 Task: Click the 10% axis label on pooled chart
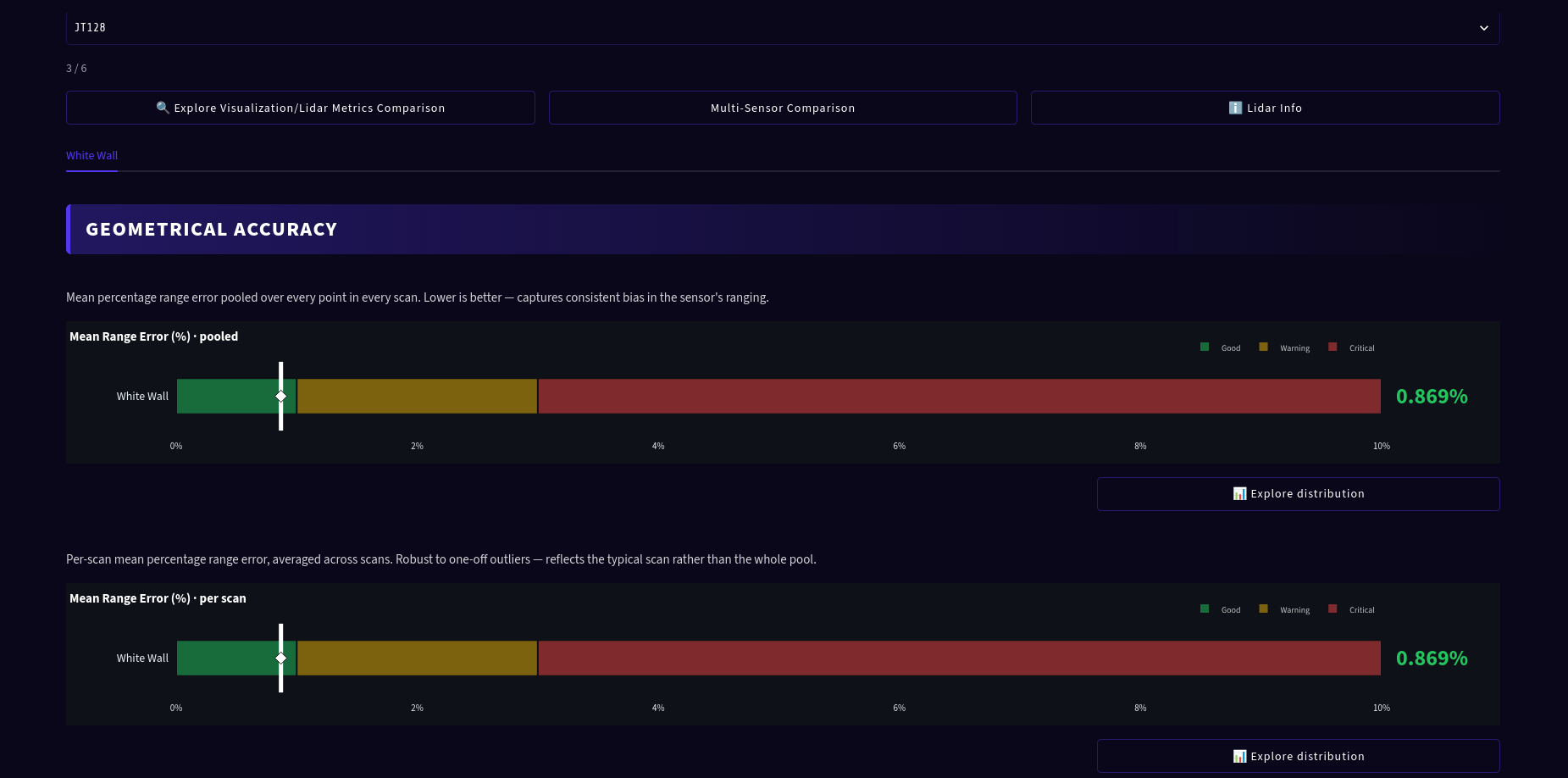[1382, 446]
